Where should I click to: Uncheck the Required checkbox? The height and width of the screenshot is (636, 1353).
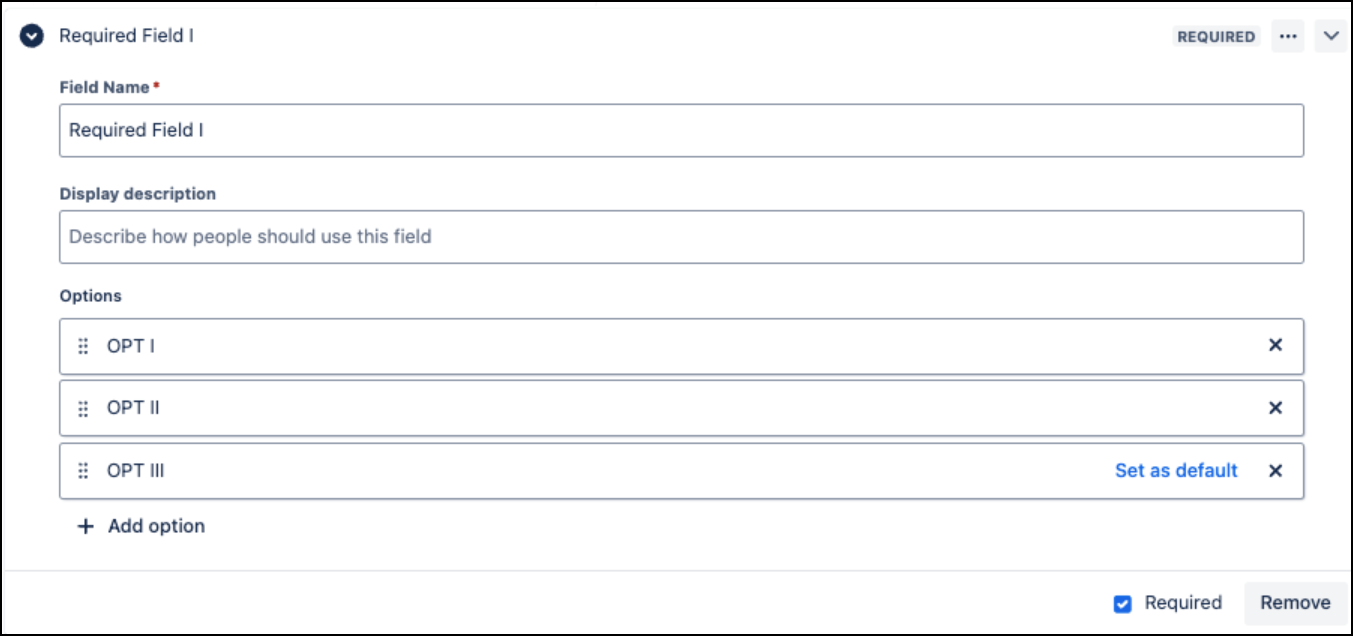pyautogui.click(x=1123, y=603)
